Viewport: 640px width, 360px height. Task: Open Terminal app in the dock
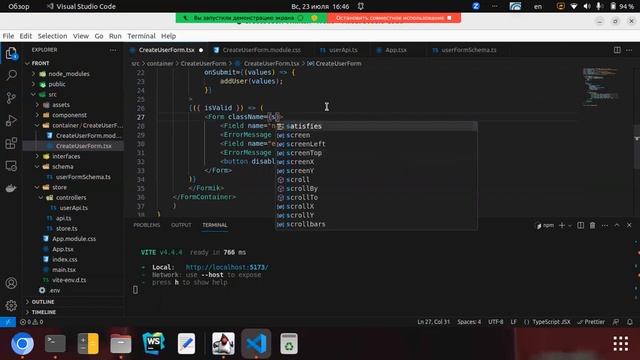[55, 344]
